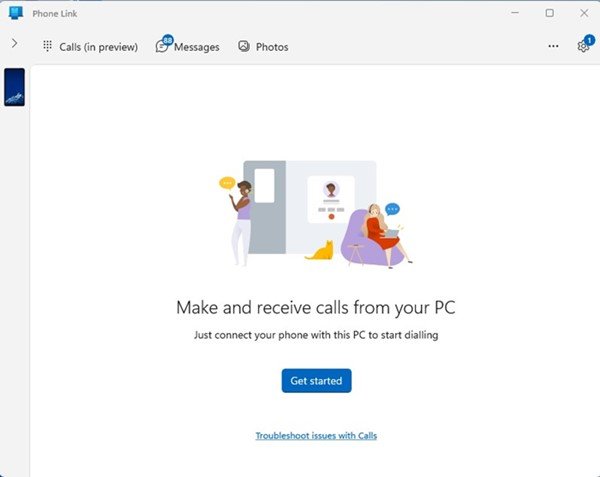Click the Photos picture icon
Viewport: 600px width, 477px height.
244,46
